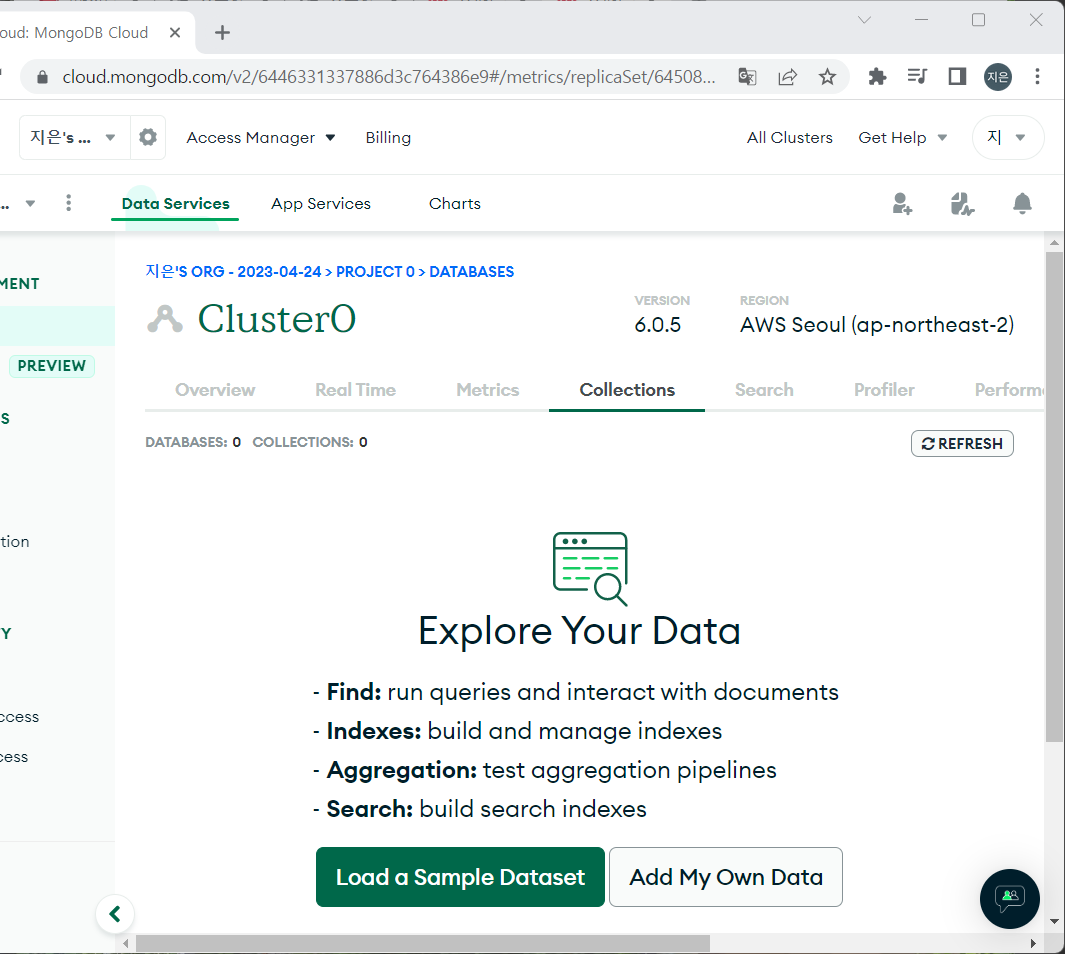Close the MongoDB Cloud browser tab
Screen dimensions: 1065x954
click(x=175, y=33)
